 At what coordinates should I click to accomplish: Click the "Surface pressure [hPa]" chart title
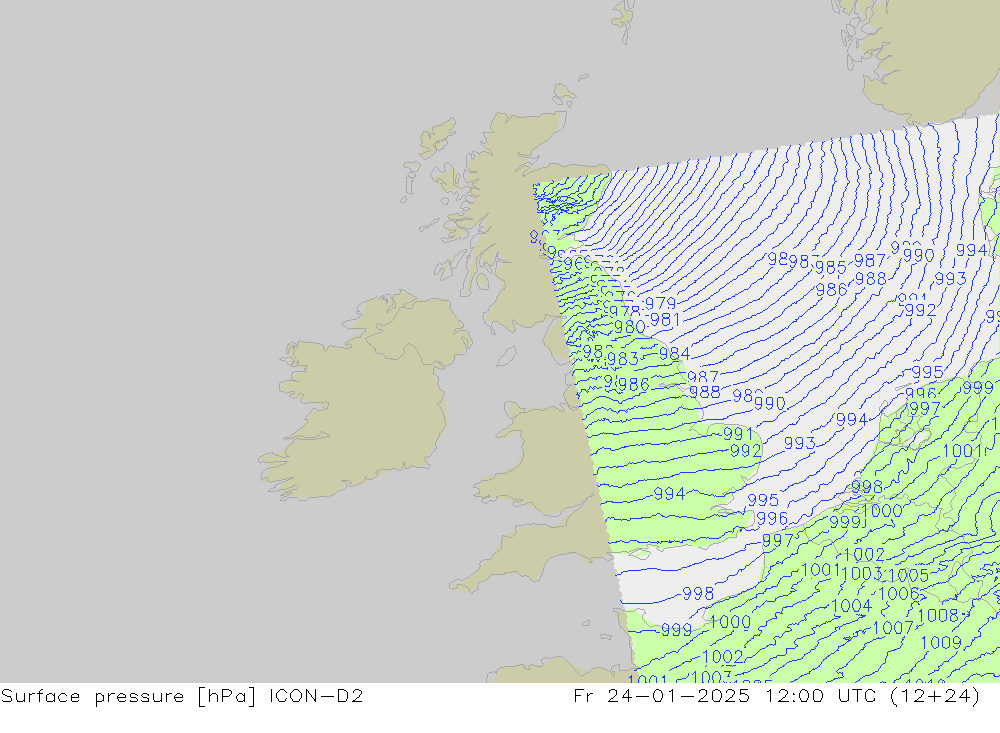click(128, 696)
